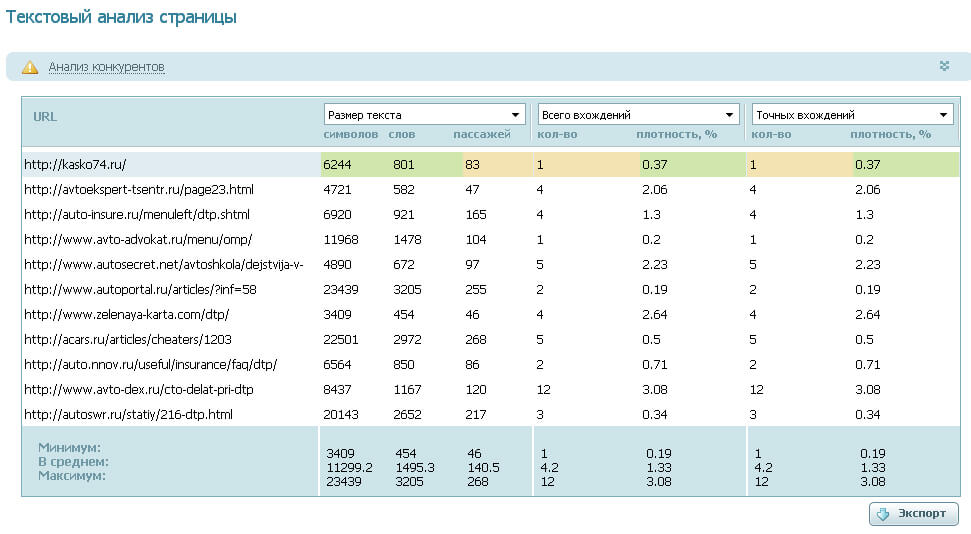
Task: Click the URL column header
Action: coord(45,116)
